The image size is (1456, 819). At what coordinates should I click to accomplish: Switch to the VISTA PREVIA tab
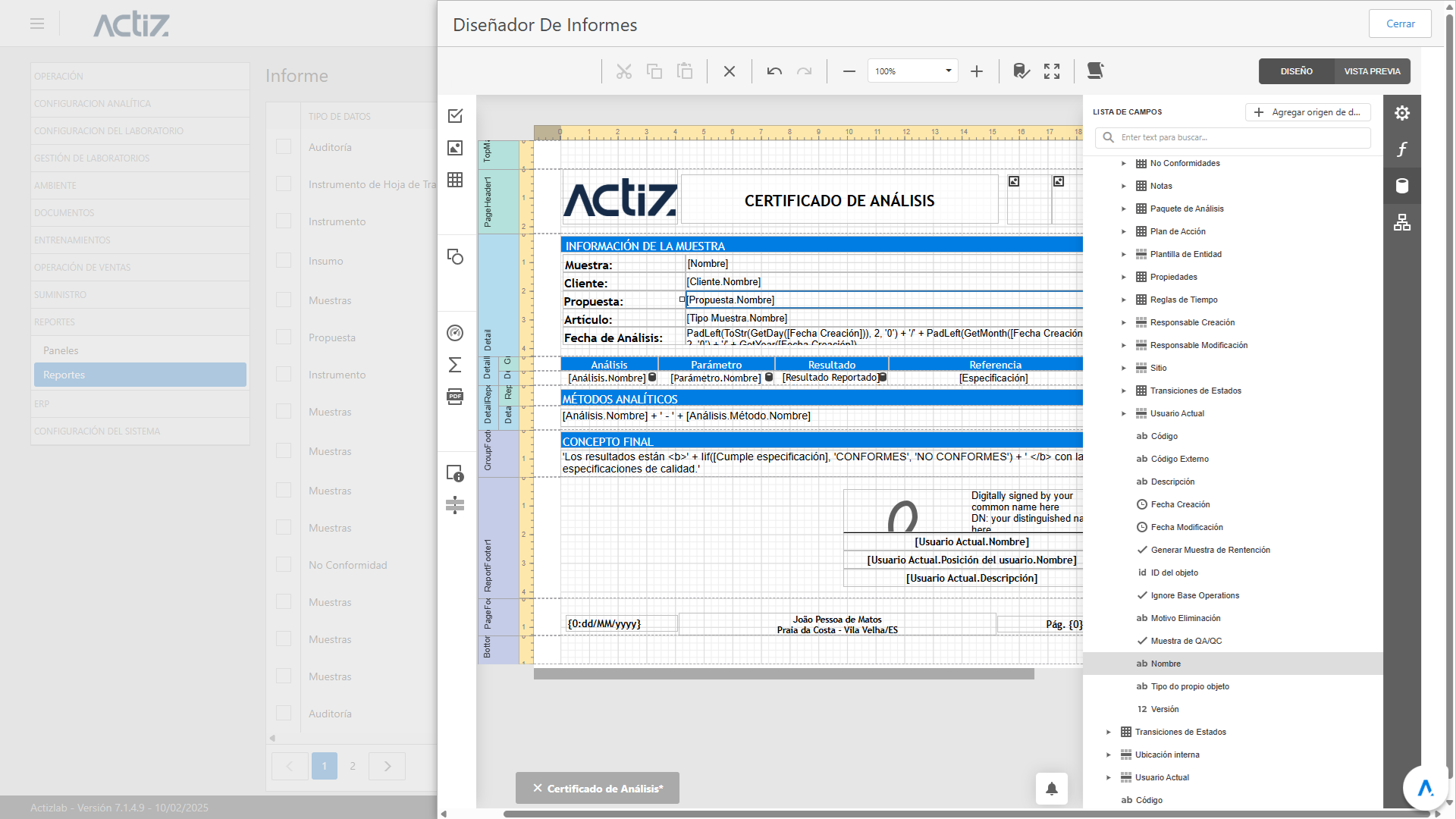pos(1372,71)
